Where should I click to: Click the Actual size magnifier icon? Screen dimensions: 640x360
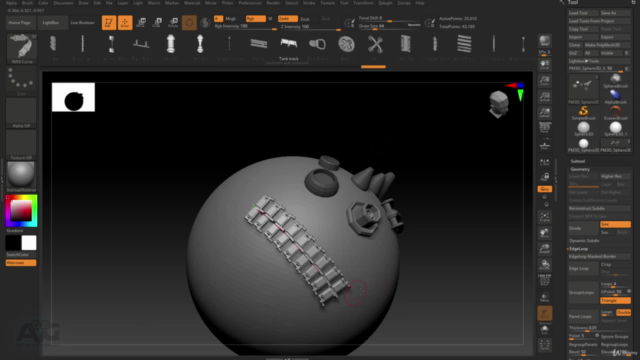click(x=544, y=97)
